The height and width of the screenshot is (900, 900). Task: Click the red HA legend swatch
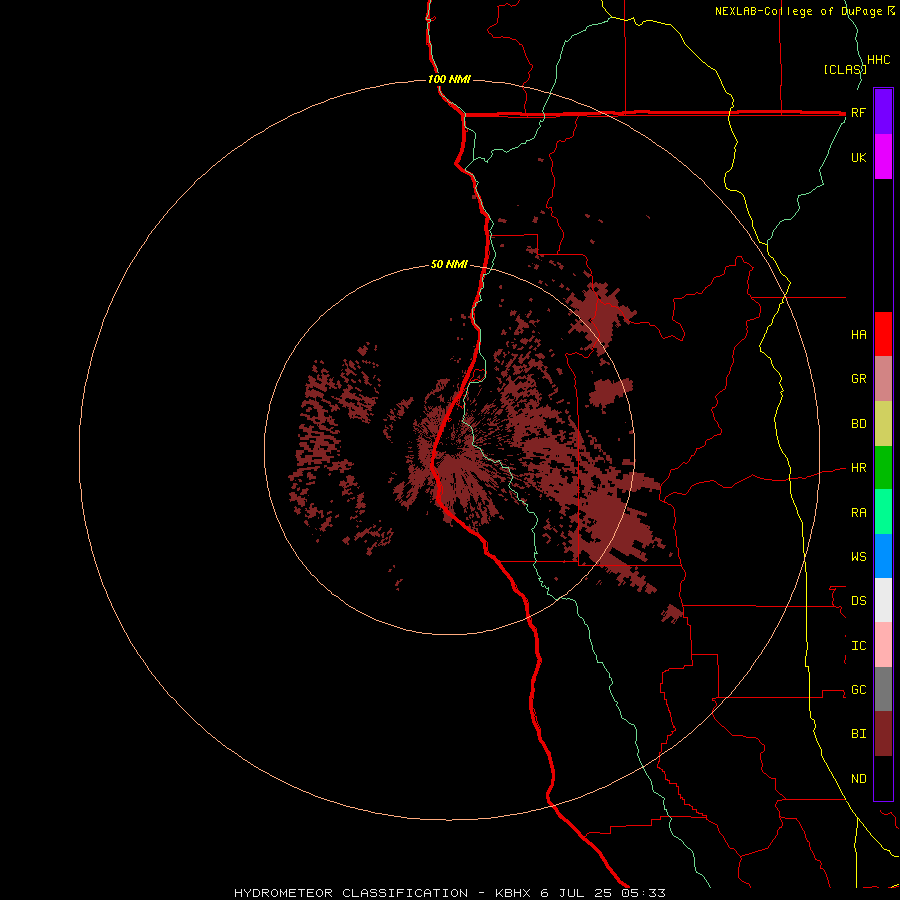[883, 334]
